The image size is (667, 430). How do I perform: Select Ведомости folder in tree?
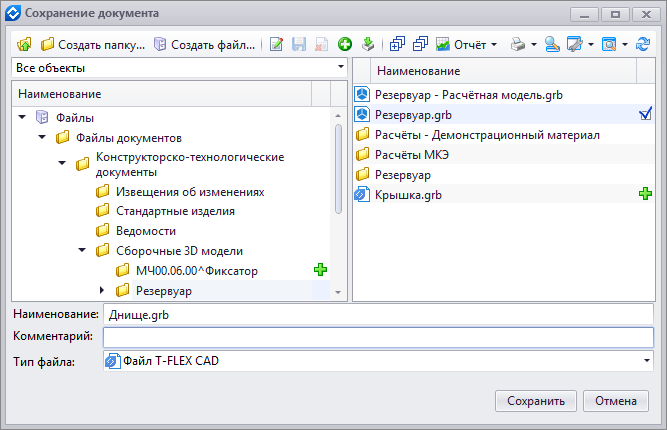pos(146,231)
